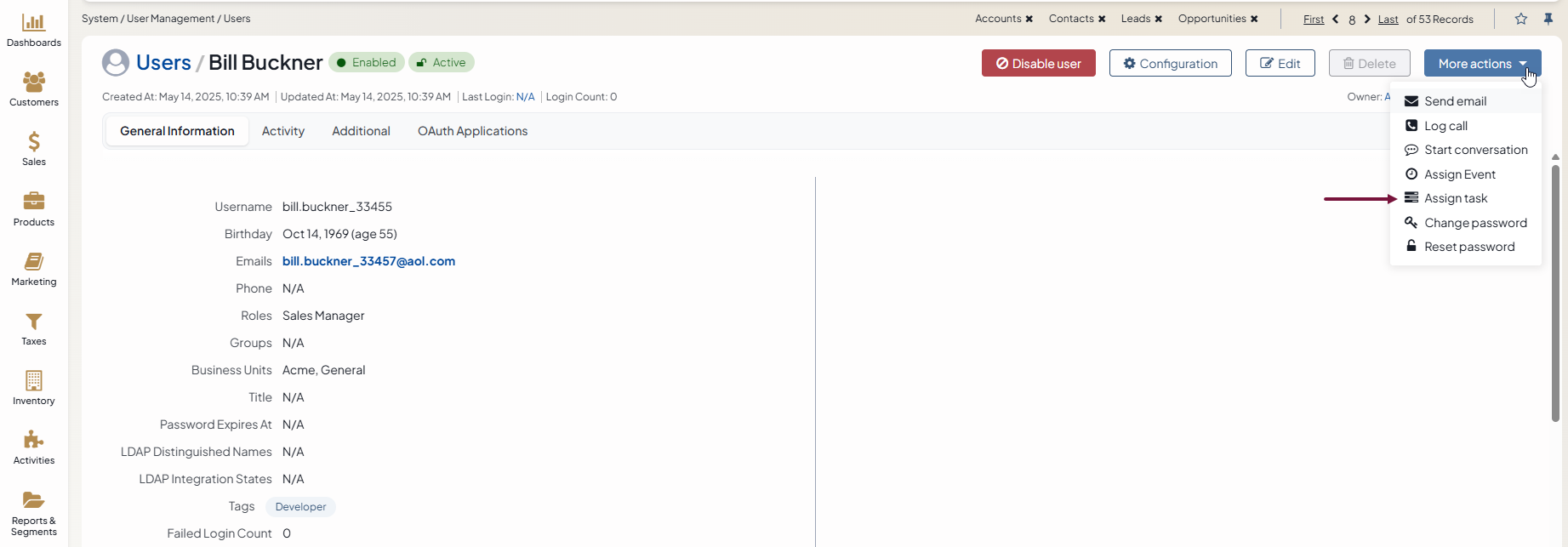Screen dimensions: 1568x547
Task: Remove the Leads pinned shortcut
Action: pos(1158,19)
